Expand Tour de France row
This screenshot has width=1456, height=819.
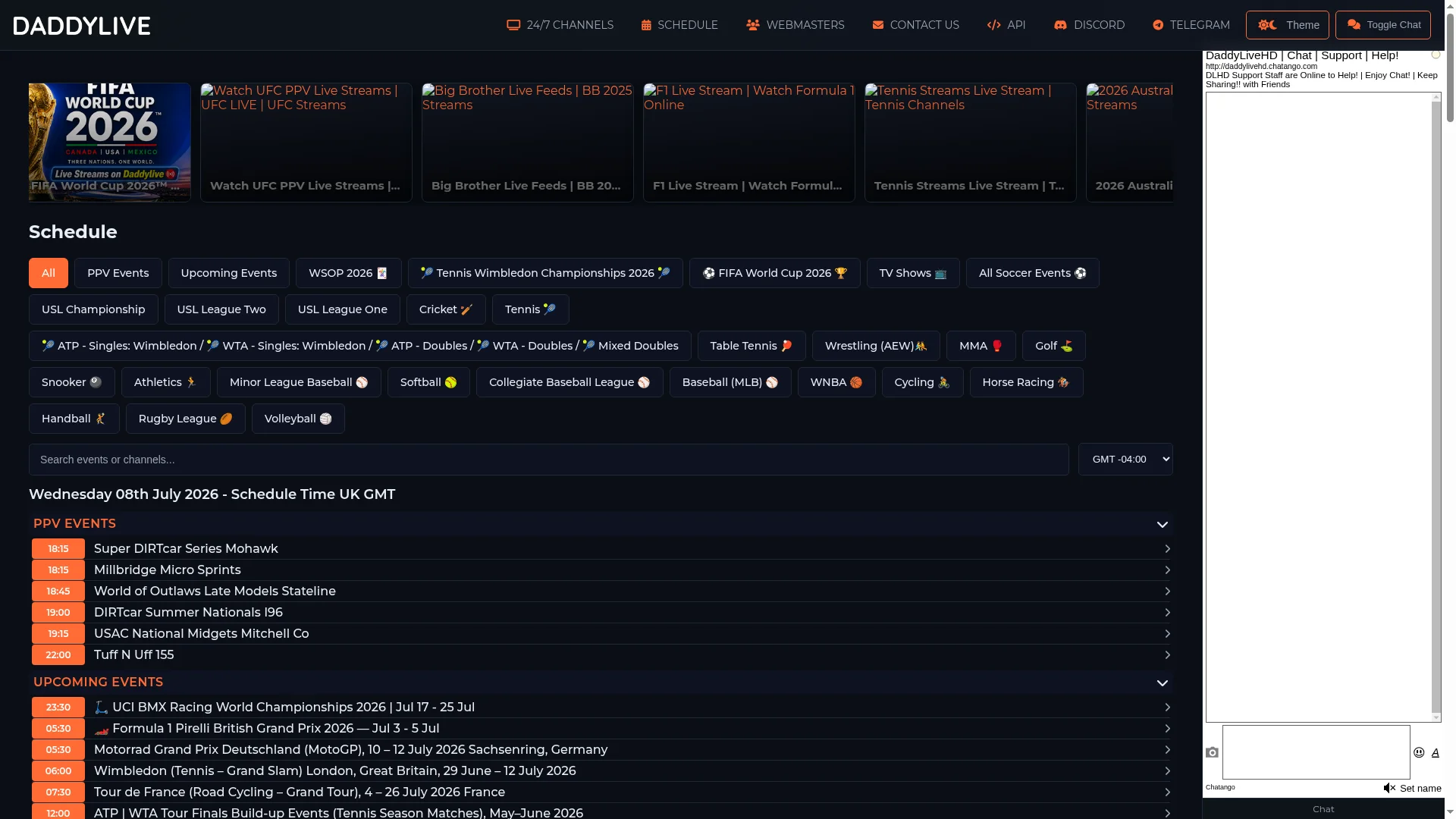point(601,792)
